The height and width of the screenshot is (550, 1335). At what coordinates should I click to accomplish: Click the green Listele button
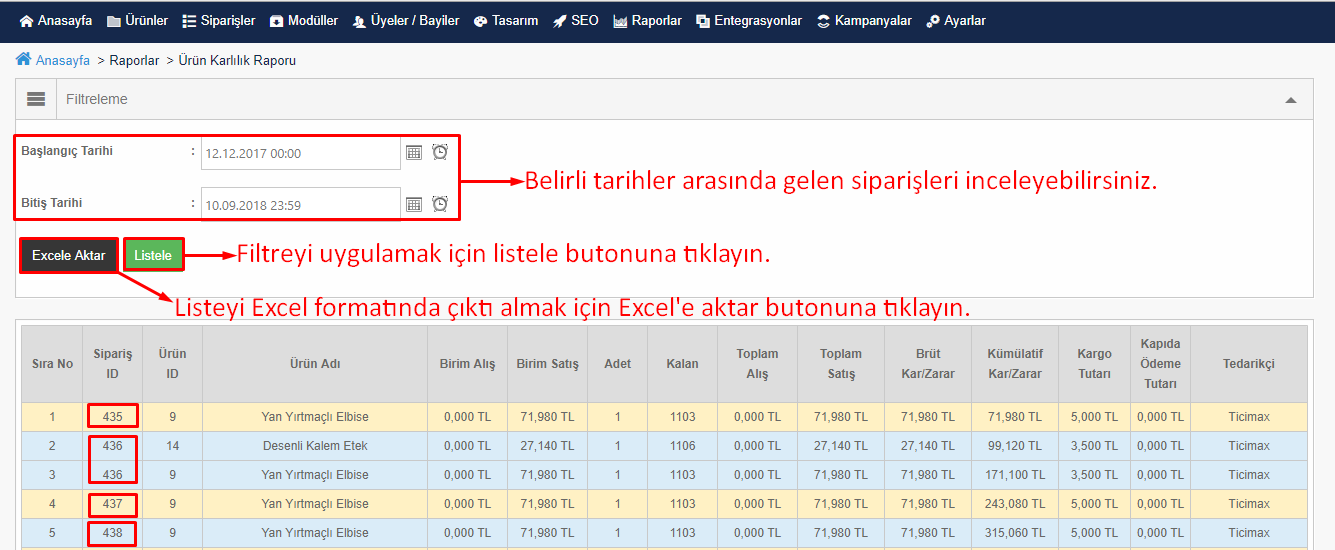pyautogui.click(x=153, y=255)
